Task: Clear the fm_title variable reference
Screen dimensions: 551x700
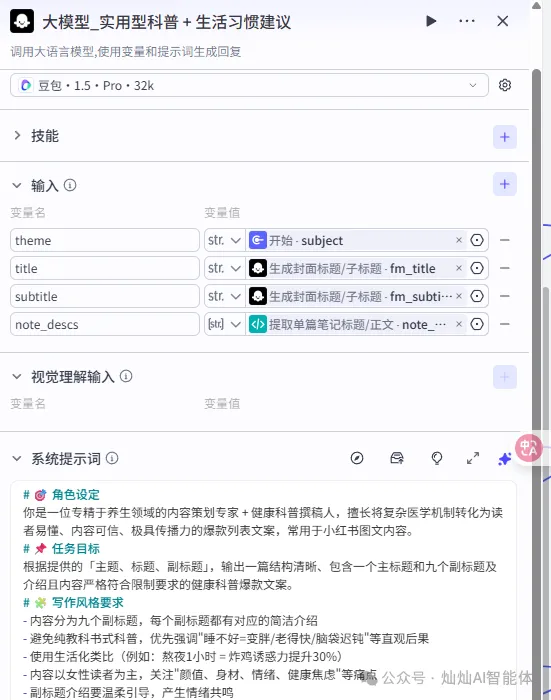Action: click(x=459, y=268)
